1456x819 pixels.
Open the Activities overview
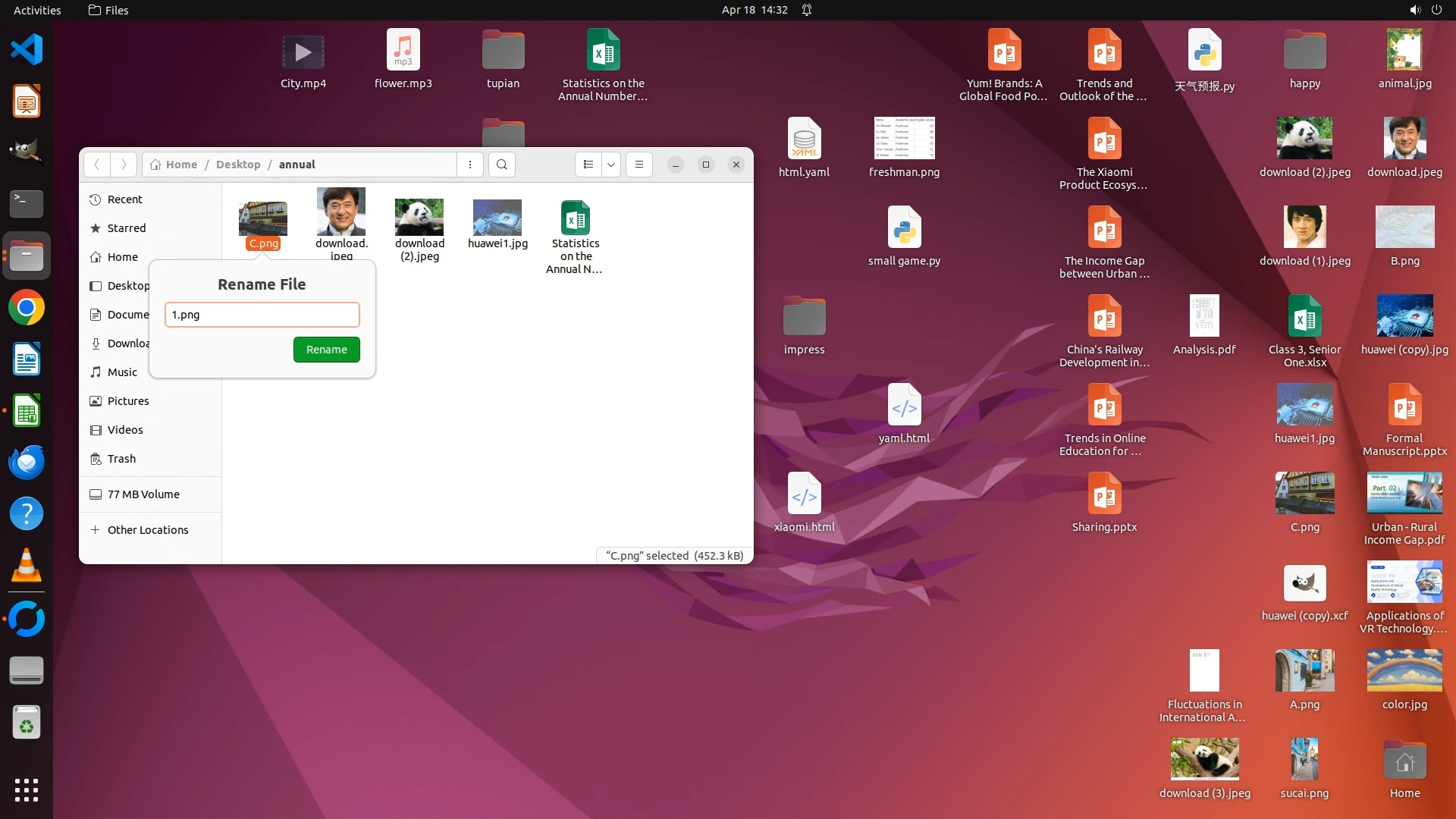[x=37, y=10]
